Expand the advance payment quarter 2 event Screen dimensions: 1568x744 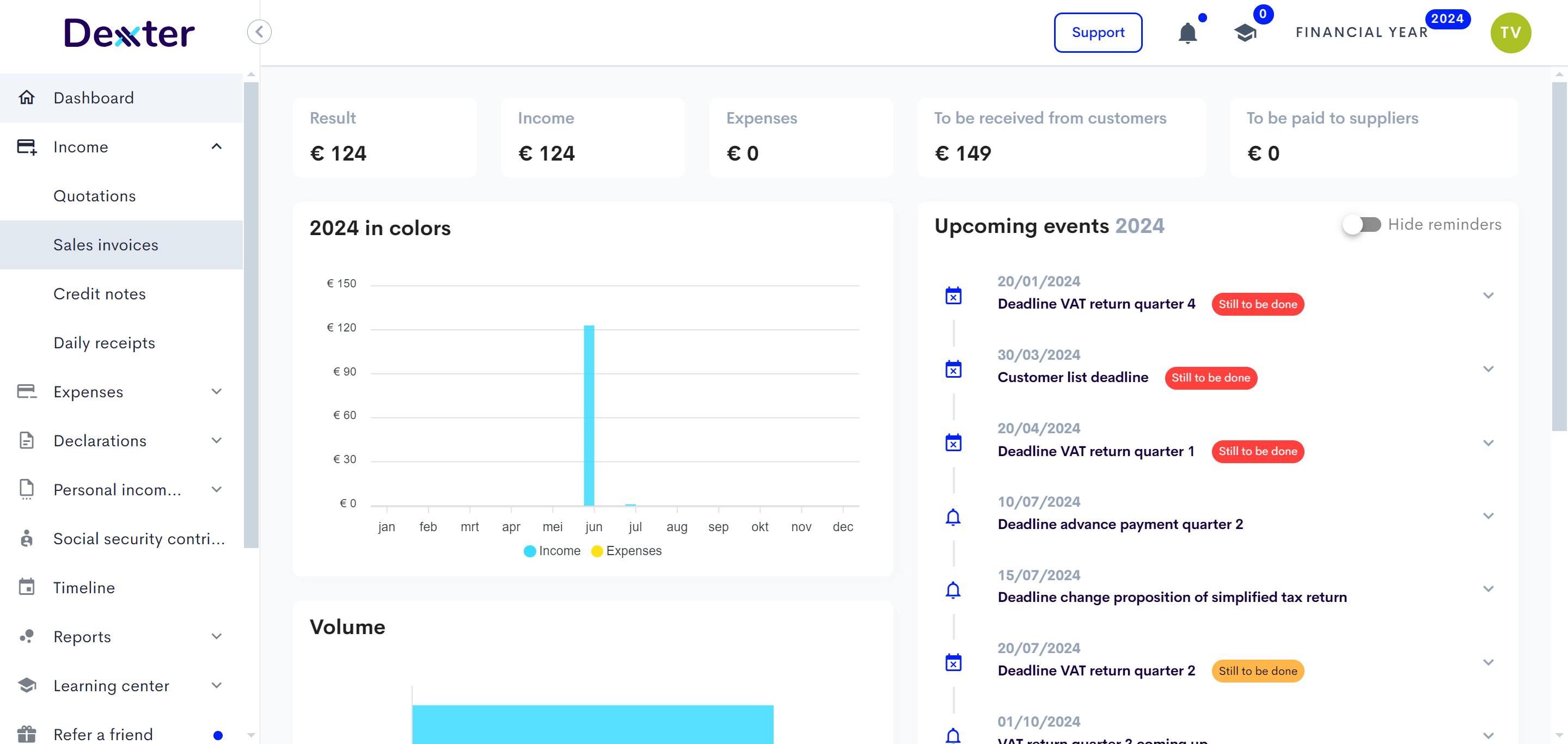1489,516
